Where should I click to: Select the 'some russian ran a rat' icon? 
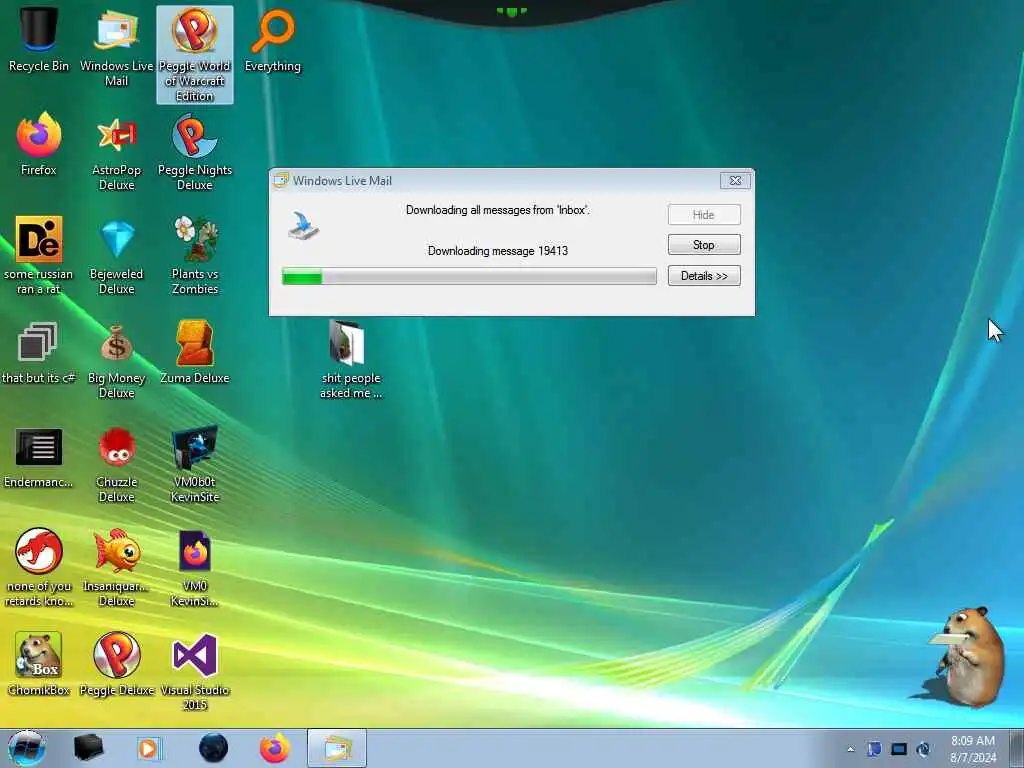[x=39, y=256]
